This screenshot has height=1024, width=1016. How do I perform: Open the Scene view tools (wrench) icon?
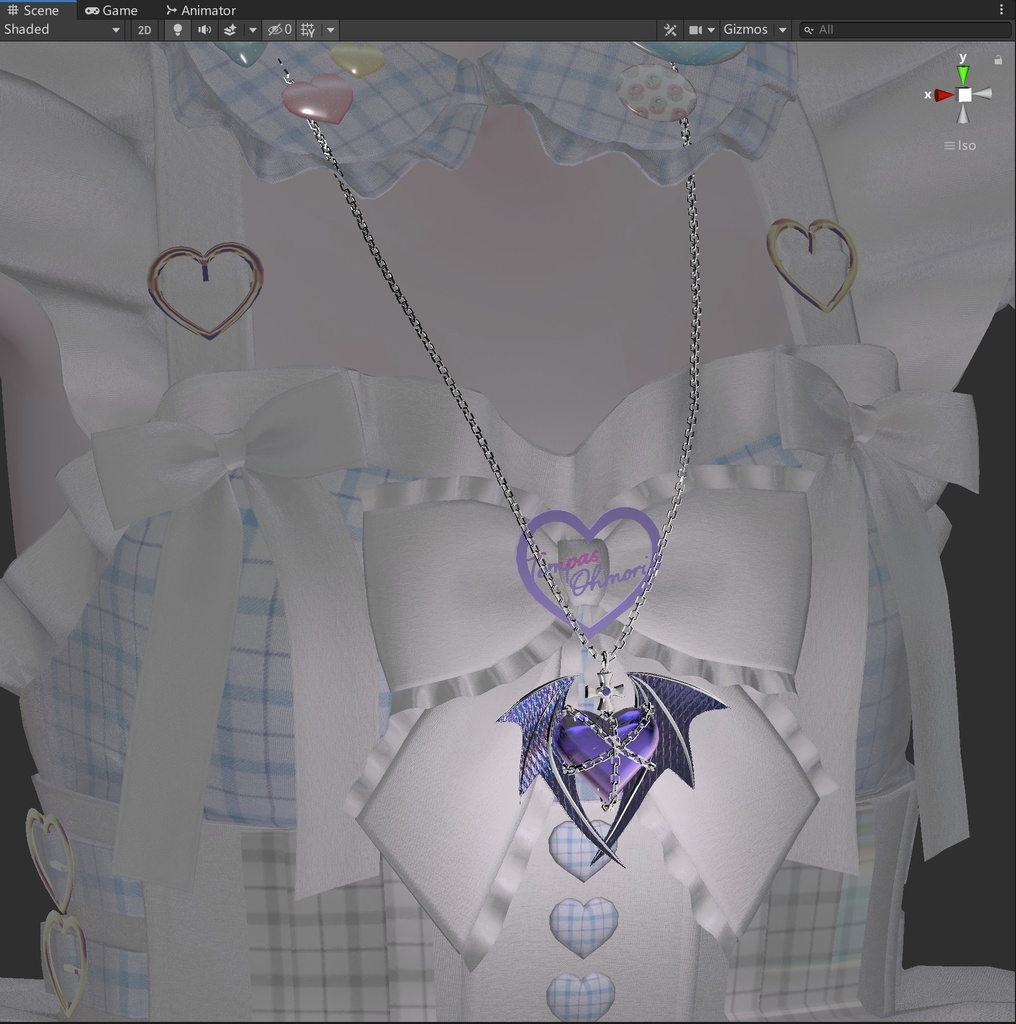click(x=670, y=30)
